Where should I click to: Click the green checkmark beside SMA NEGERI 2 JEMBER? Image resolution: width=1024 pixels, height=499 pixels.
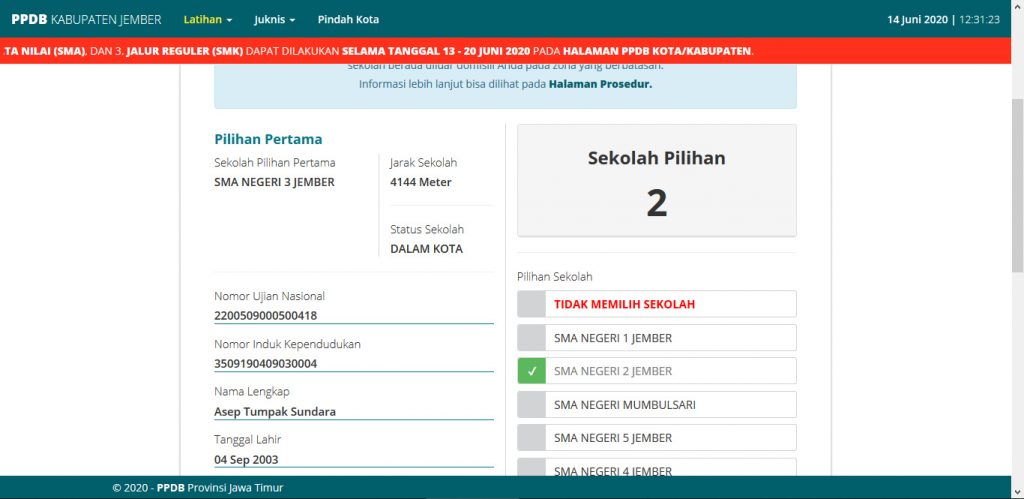pos(532,371)
